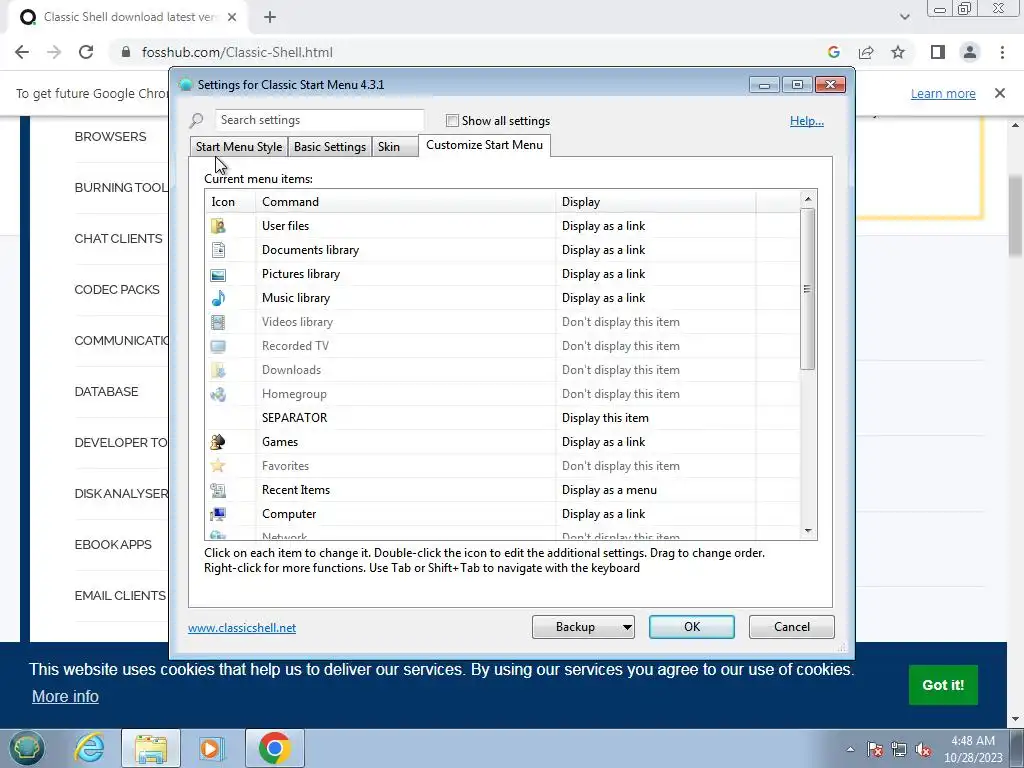The image size is (1024, 768).
Task: Click the Favorites star icon
Action: click(x=218, y=466)
